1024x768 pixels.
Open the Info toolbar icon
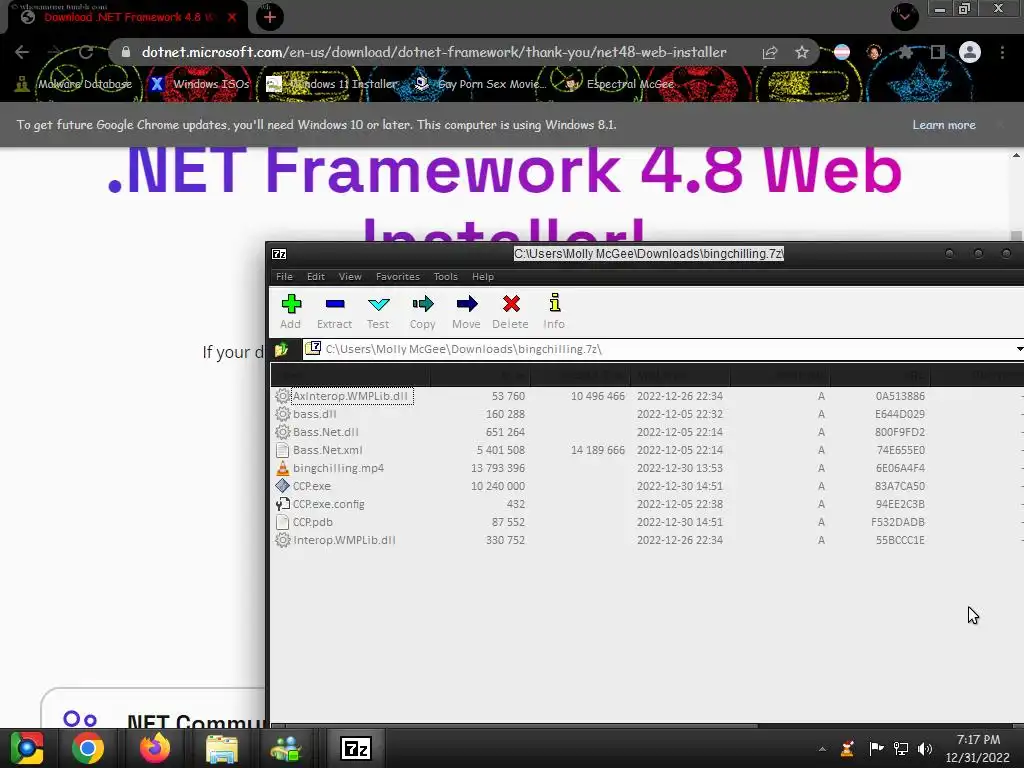(x=554, y=312)
